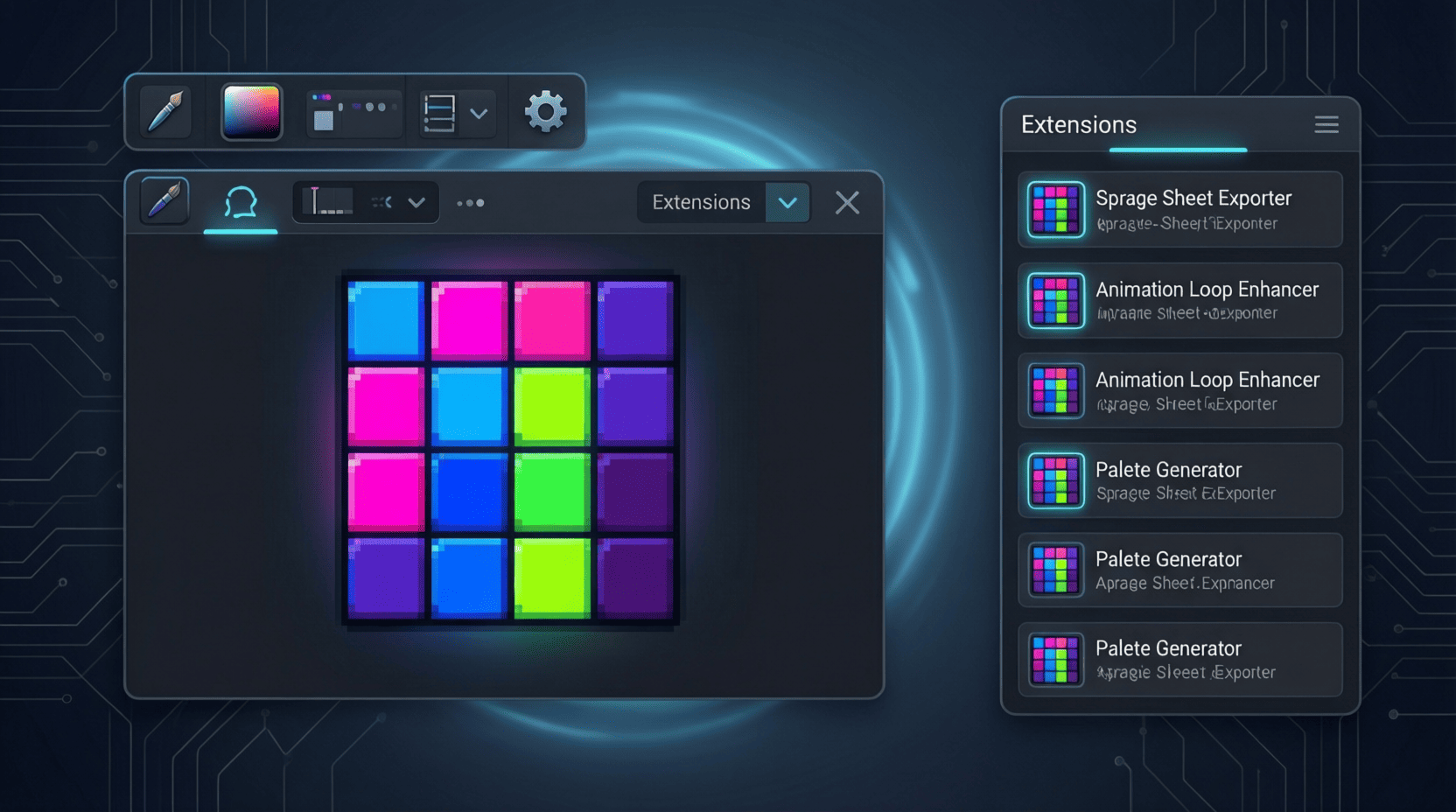Select the brush tool in editor window

click(x=164, y=201)
